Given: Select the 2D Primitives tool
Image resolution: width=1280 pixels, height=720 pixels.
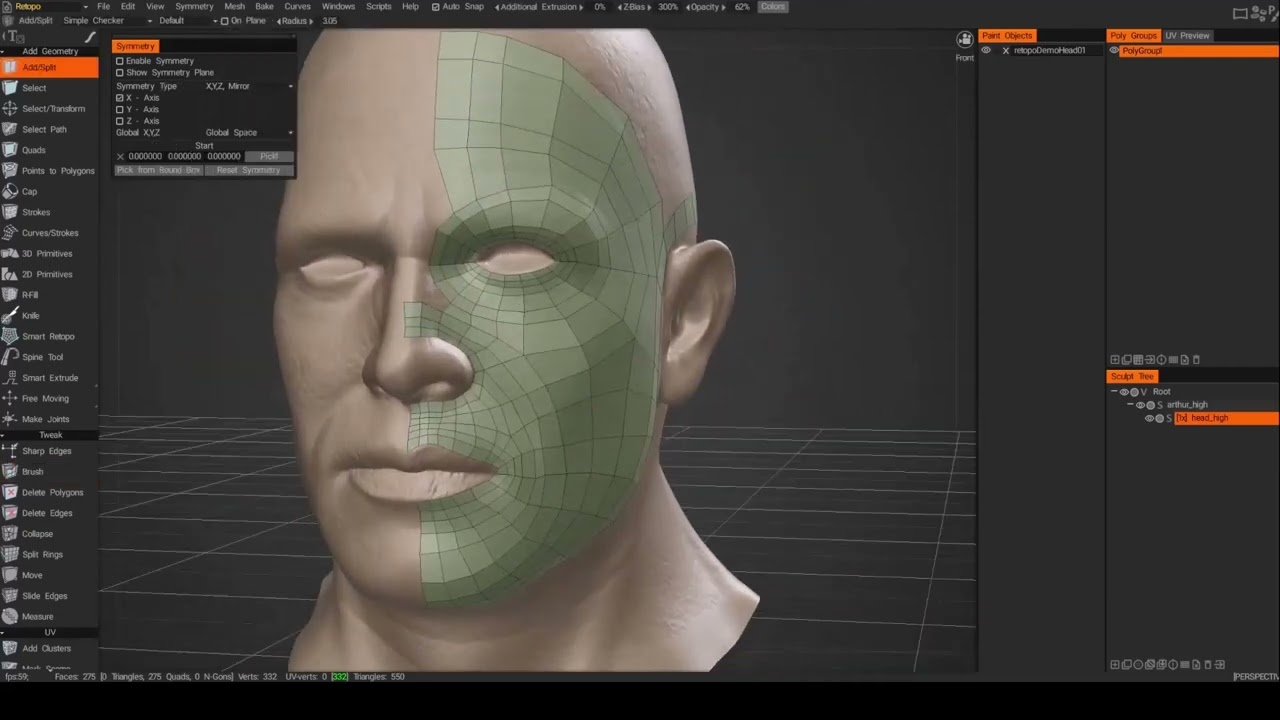Looking at the screenshot, I should tap(49, 274).
